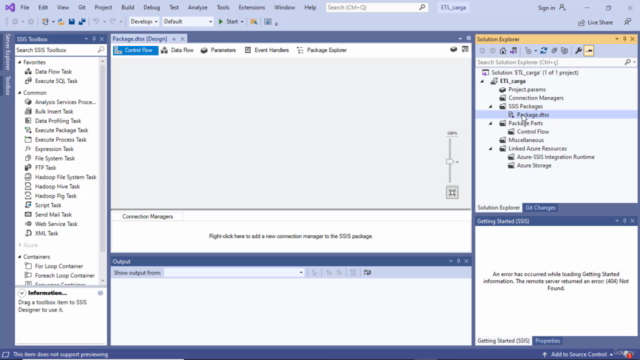Select the Send Mail Task toolbox item
The width and height of the screenshot is (640, 360).
[x=53, y=215]
